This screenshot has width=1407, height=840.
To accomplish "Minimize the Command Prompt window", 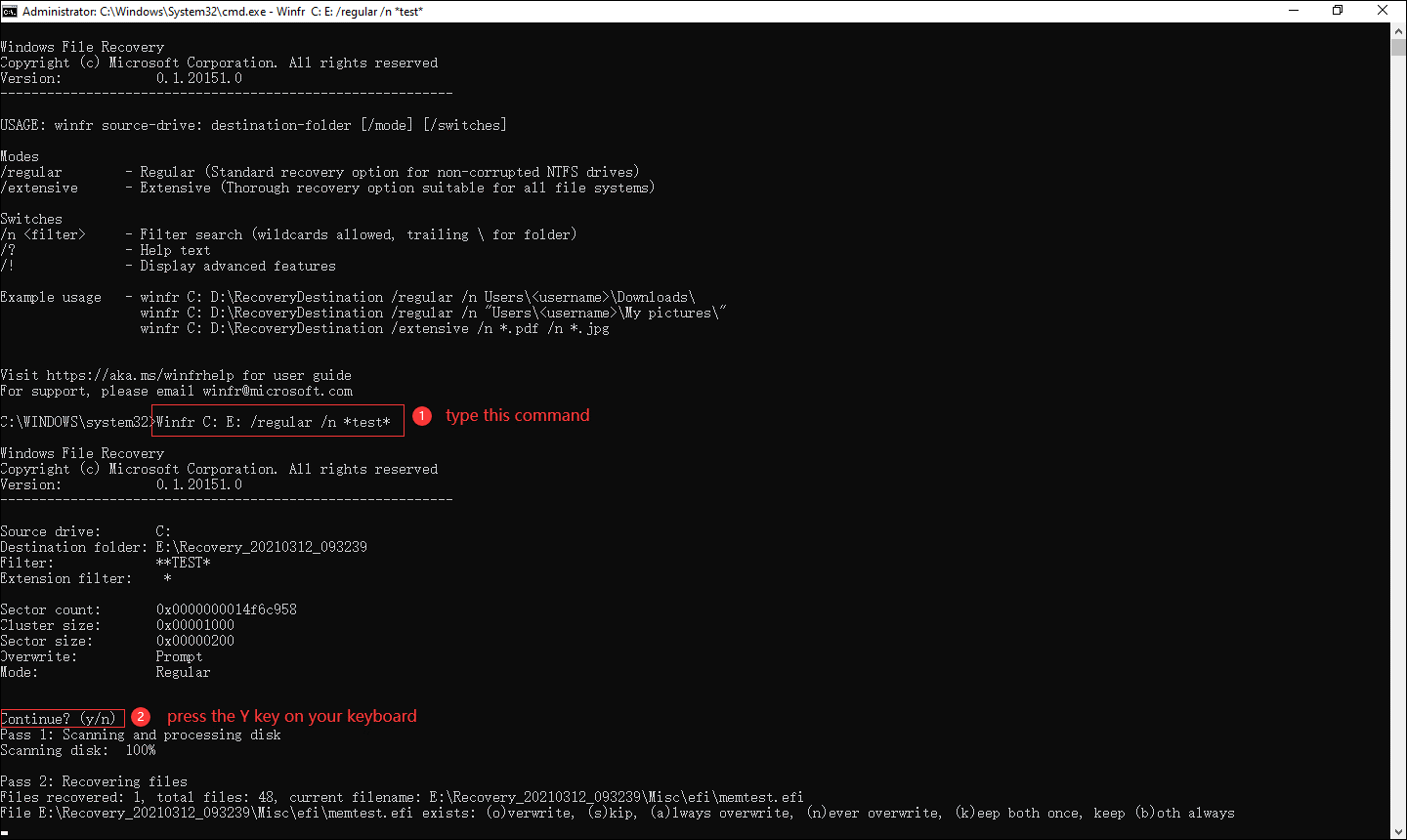I will 1293,11.
